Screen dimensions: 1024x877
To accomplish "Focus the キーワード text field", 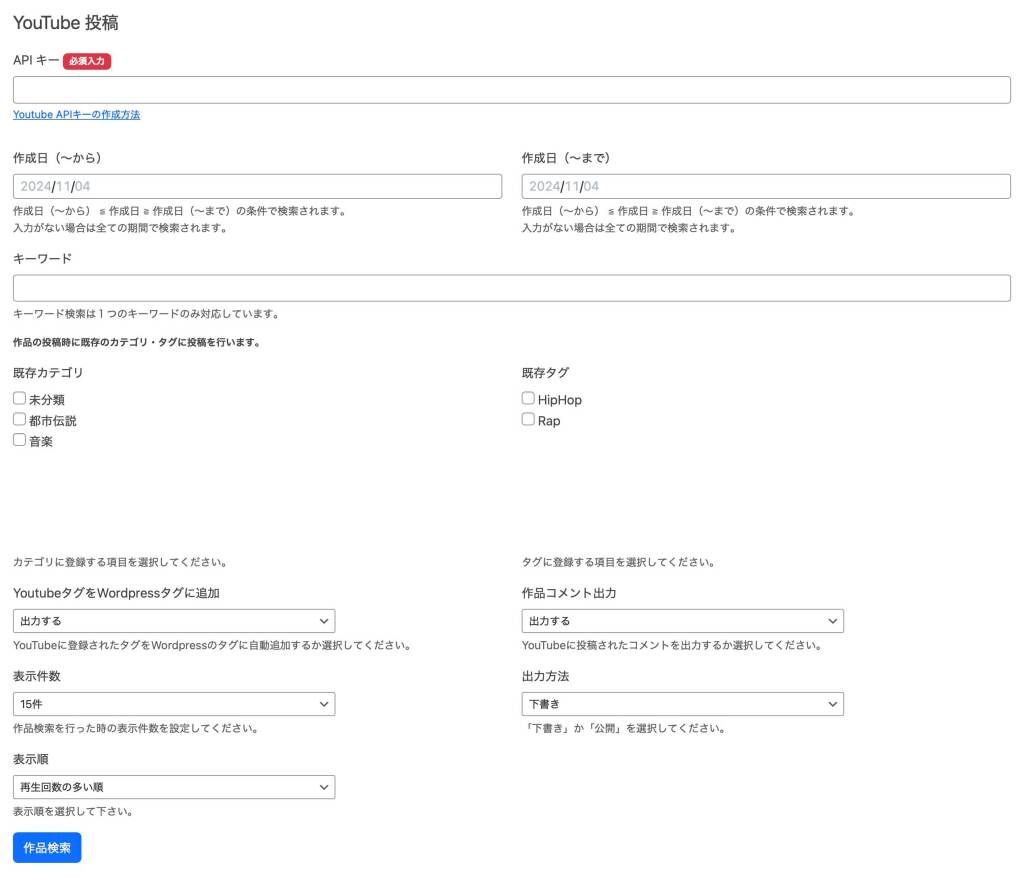I will pyautogui.click(x=511, y=288).
